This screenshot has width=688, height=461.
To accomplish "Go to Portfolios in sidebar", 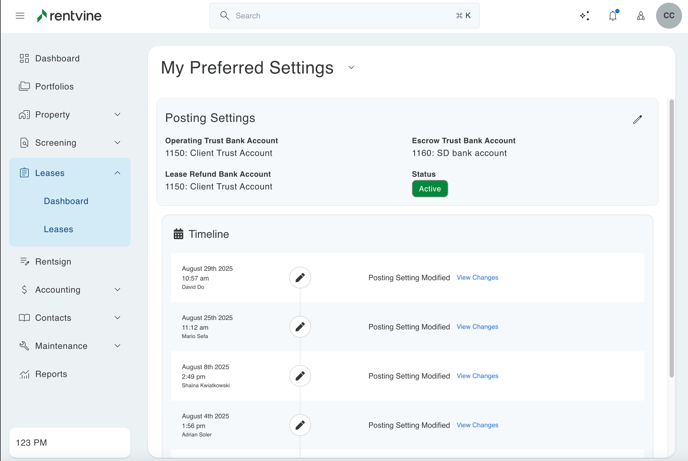I will pyautogui.click(x=54, y=87).
